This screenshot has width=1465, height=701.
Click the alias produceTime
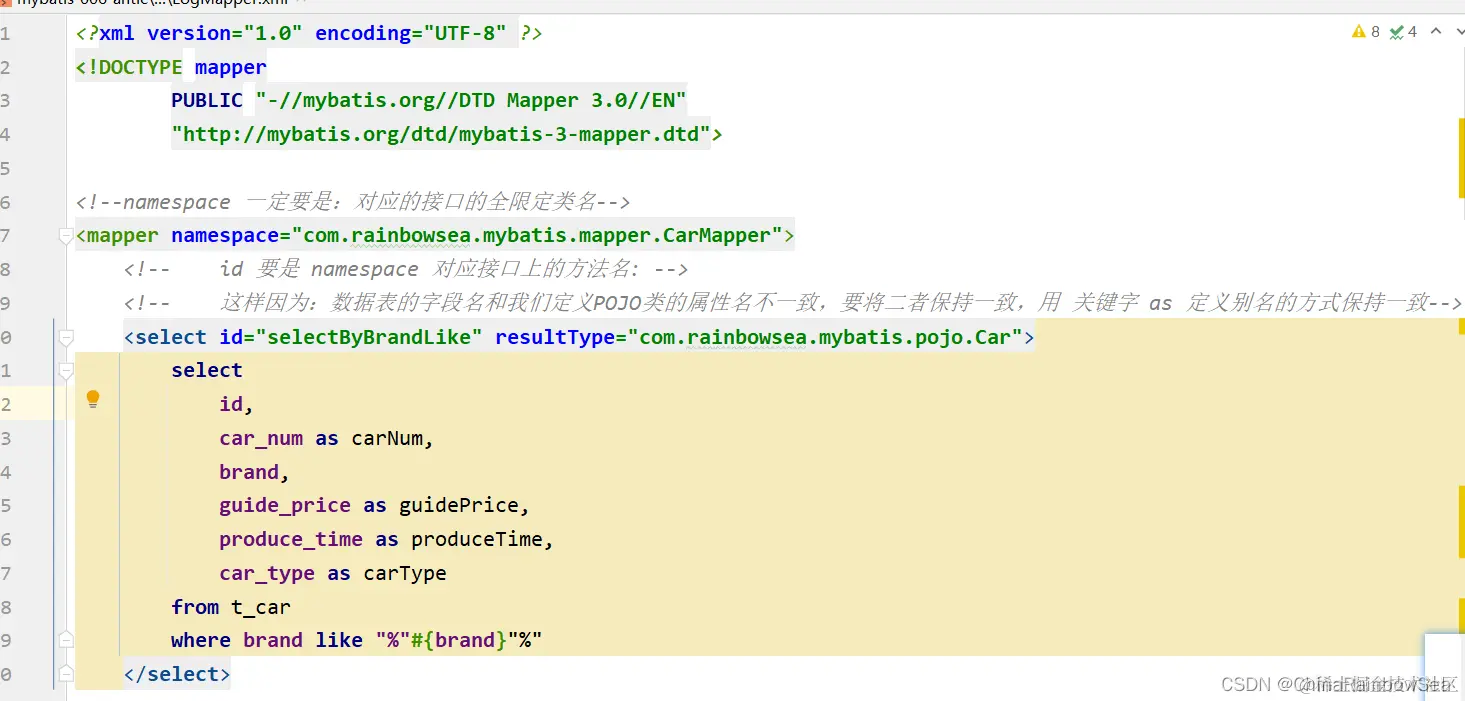tap(477, 539)
